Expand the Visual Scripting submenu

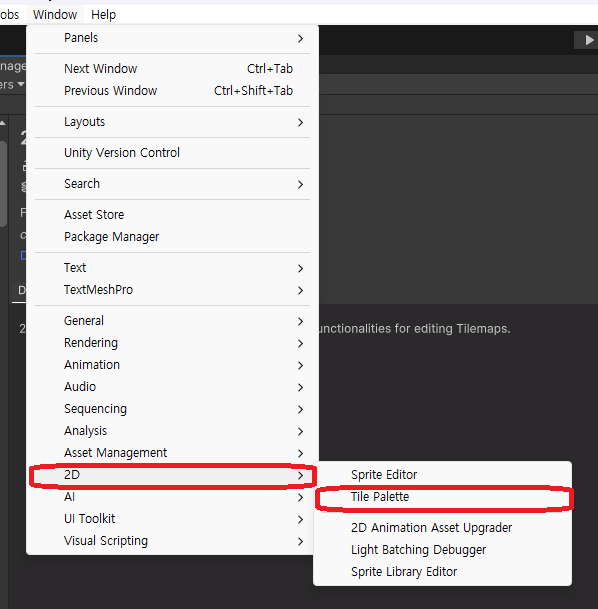(172, 541)
